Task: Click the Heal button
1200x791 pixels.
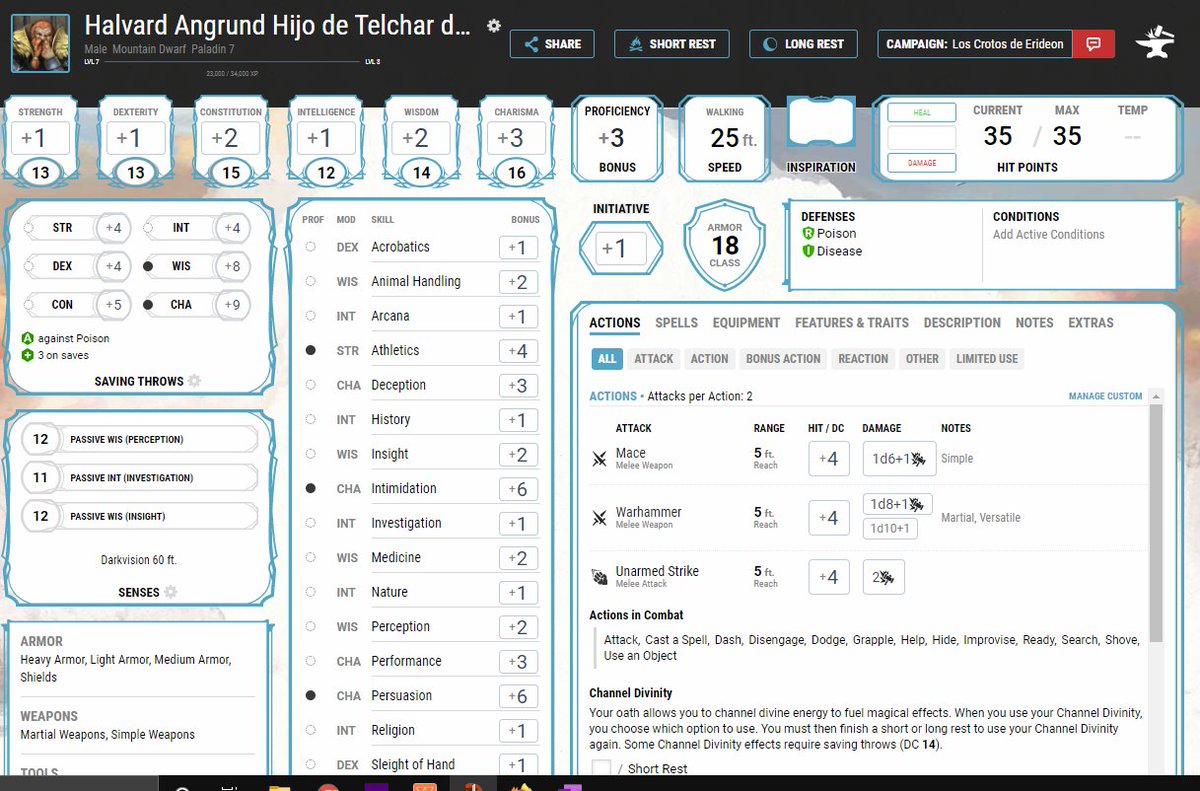Action: click(x=921, y=113)
